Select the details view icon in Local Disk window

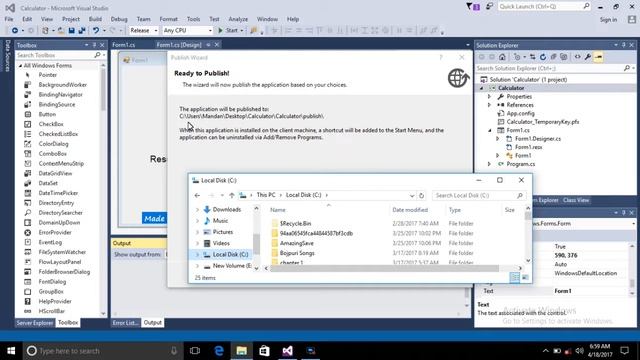515,278
